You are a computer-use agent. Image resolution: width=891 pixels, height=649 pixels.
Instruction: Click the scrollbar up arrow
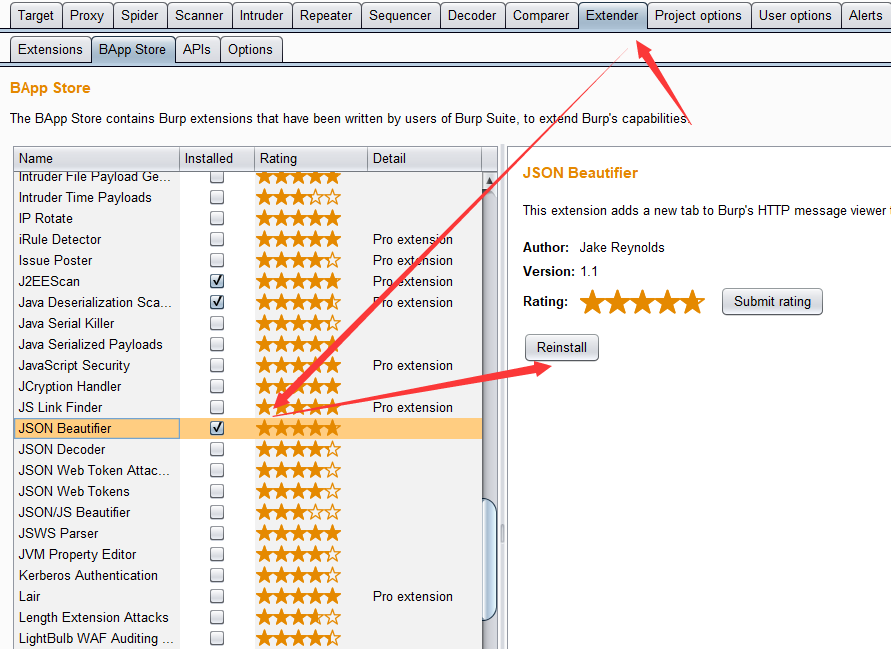(489, 181)
